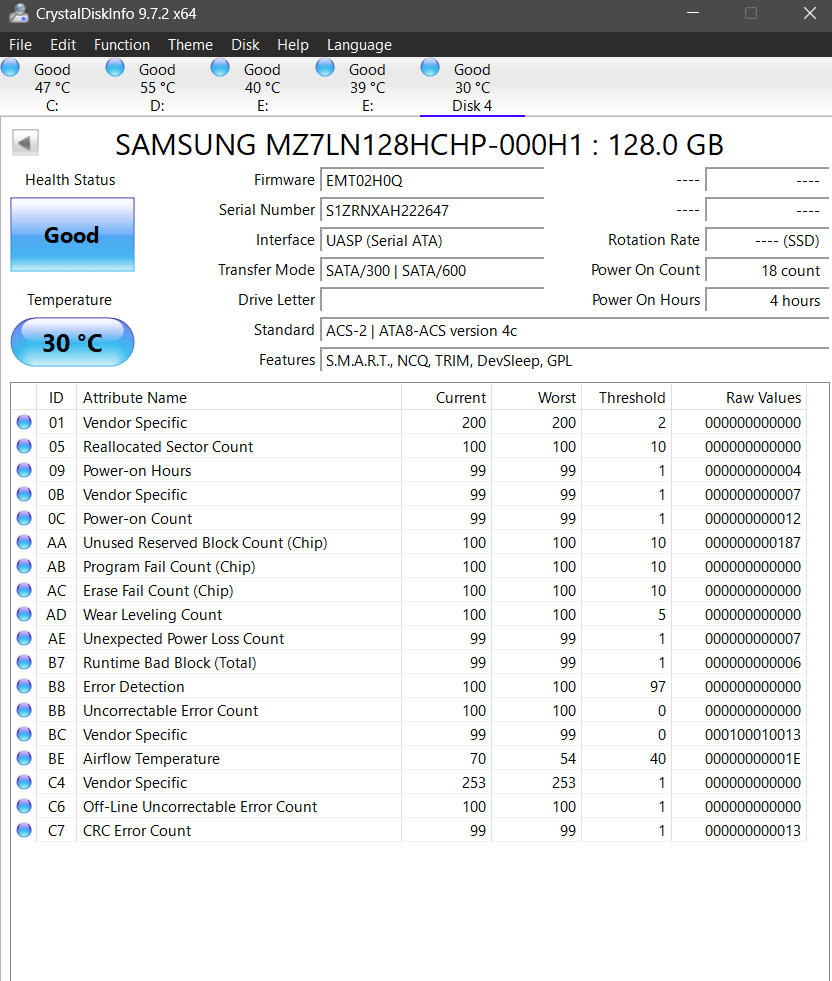The image size is (832, 981).
Task: Click the Power On Hours value 4 hours
Action: pyautogui.click(x=767, y=301)
